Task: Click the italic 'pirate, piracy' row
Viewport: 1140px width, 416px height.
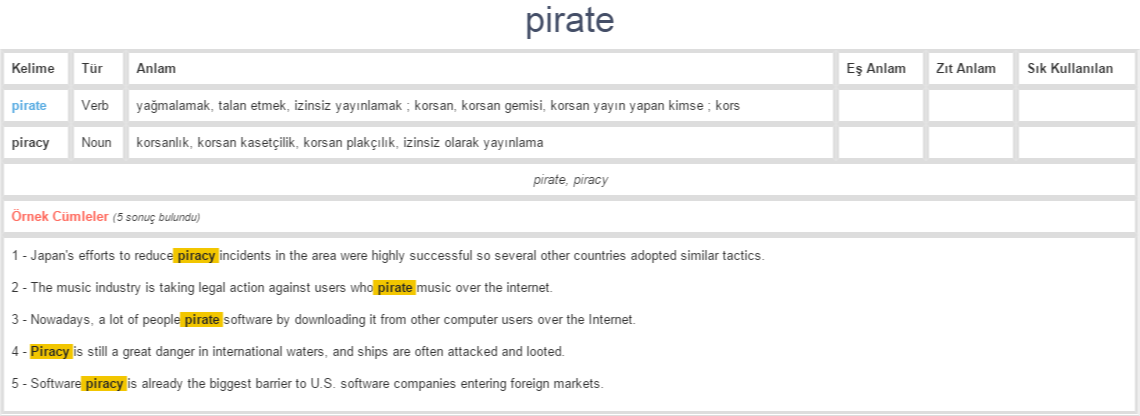Action: 570,180
